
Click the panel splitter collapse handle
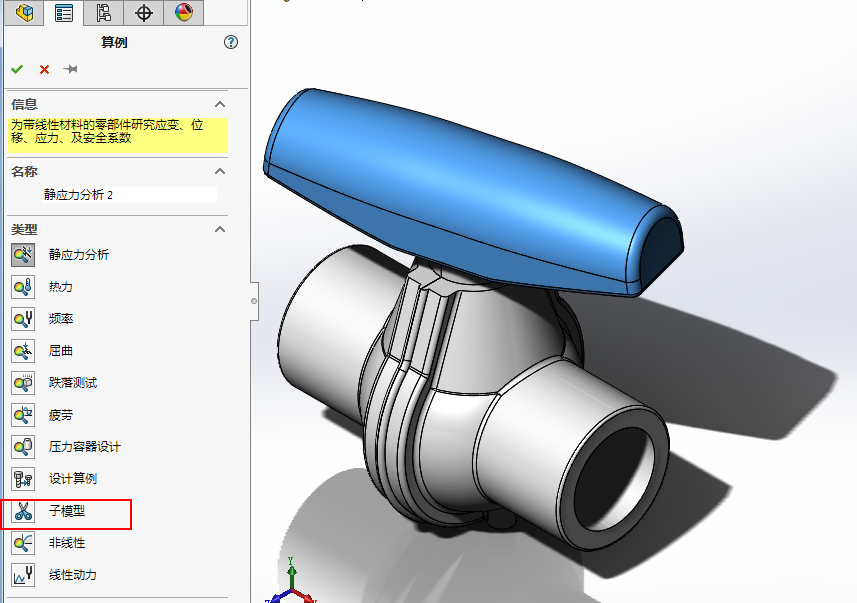point(254,301)
